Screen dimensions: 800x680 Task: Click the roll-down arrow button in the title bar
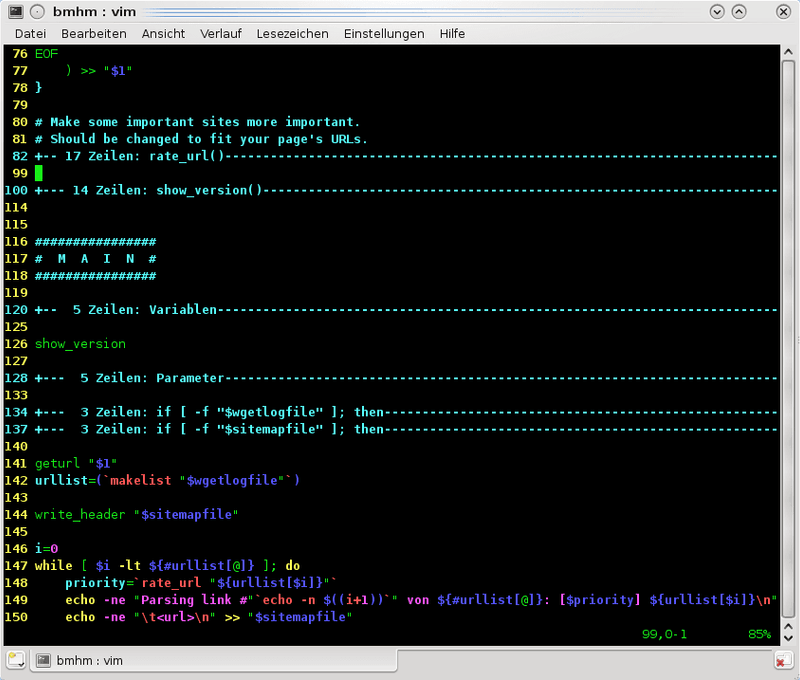[717, 11]
